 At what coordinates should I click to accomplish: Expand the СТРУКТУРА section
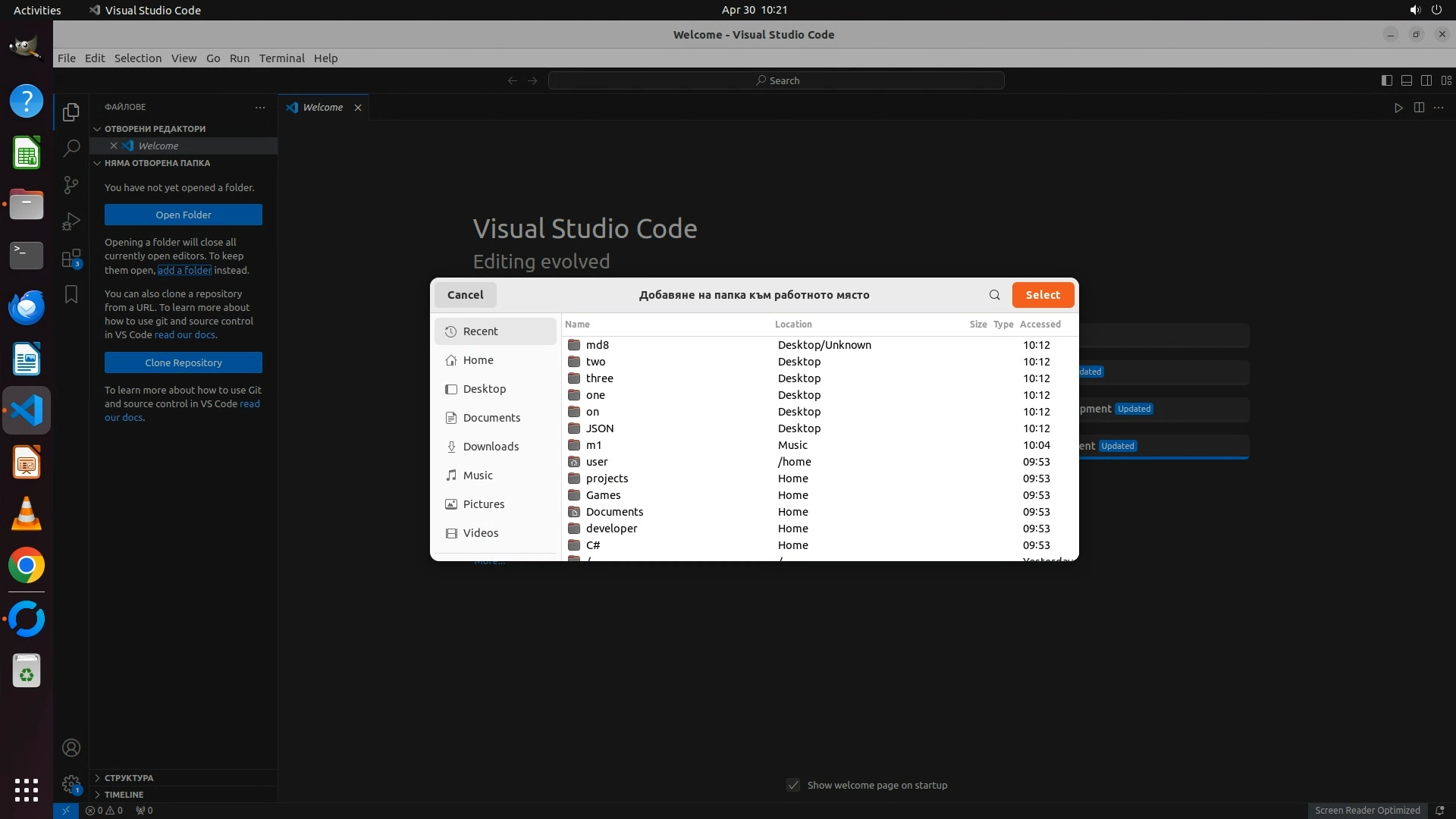[129, 778]
